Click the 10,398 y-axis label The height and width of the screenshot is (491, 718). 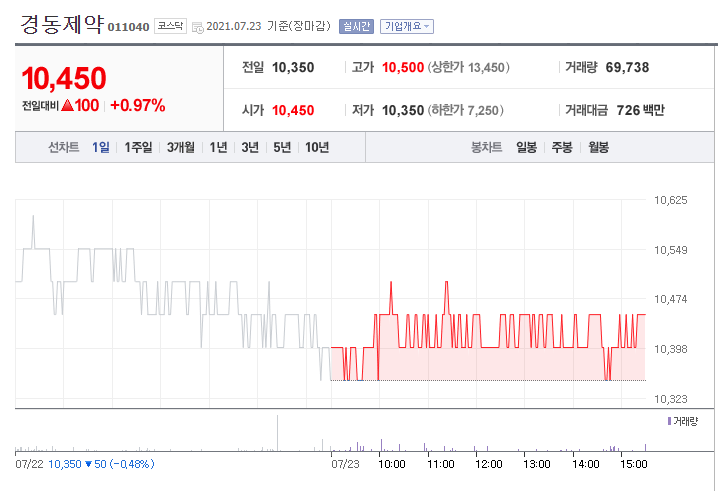pyautogui.click(x=670, y=349)
